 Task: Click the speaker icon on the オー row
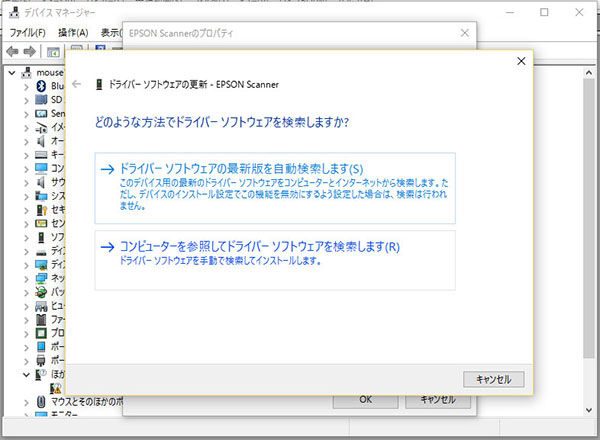coord(41,141)
